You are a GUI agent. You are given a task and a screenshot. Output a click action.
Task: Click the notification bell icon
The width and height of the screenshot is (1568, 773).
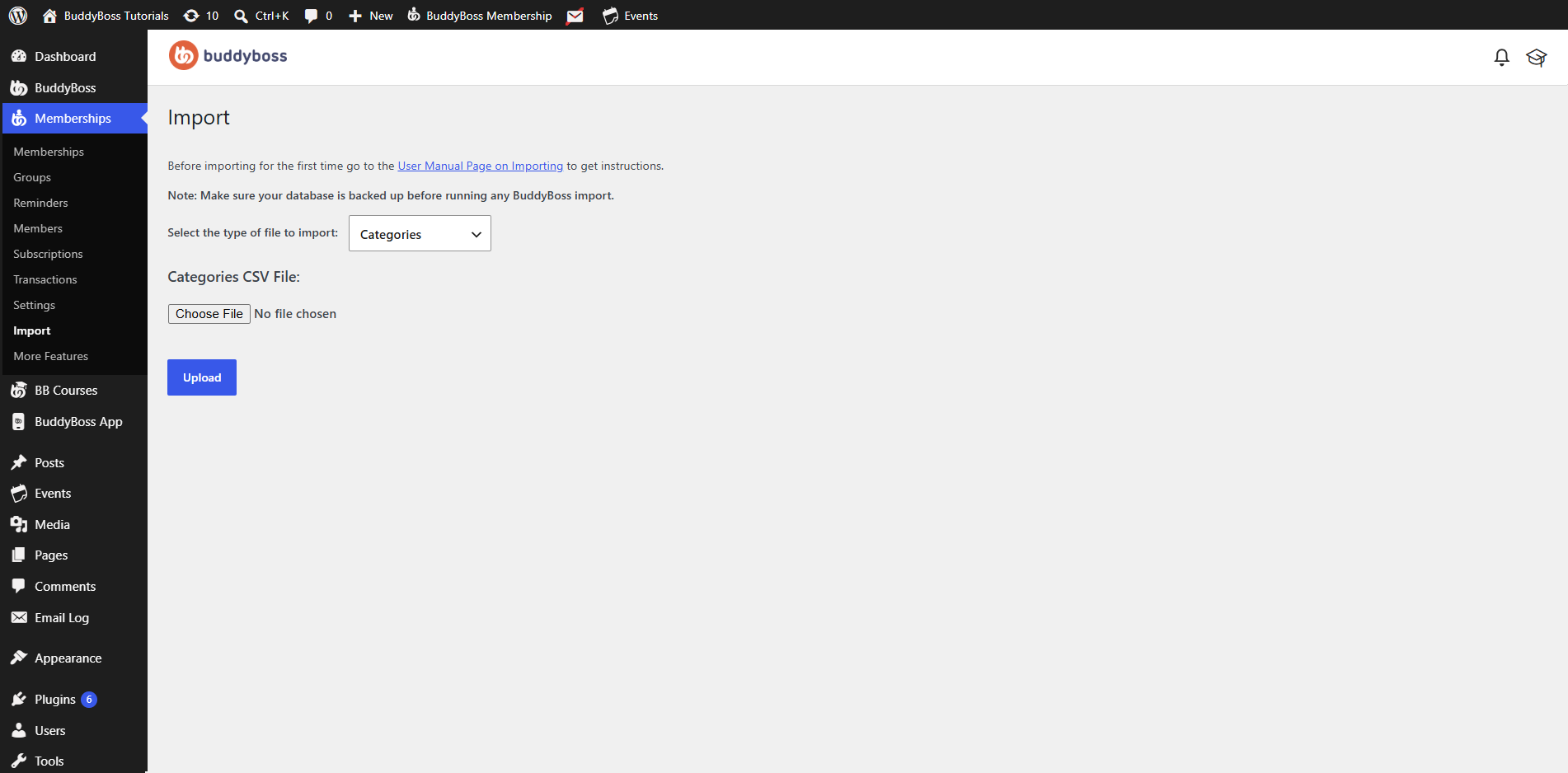click(1502, 57)
